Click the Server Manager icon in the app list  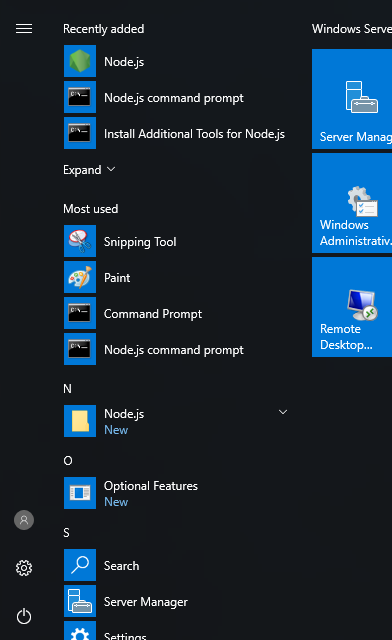point(80,601)
